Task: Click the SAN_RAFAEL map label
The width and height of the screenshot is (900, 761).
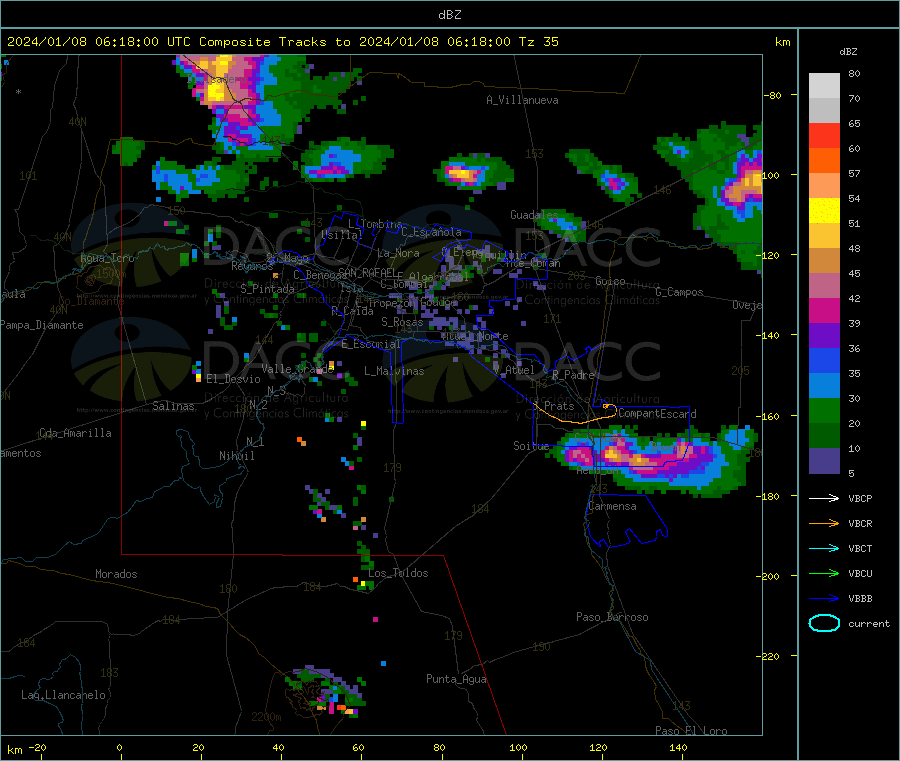Action: pyautogui.click(x=367, y=272)
